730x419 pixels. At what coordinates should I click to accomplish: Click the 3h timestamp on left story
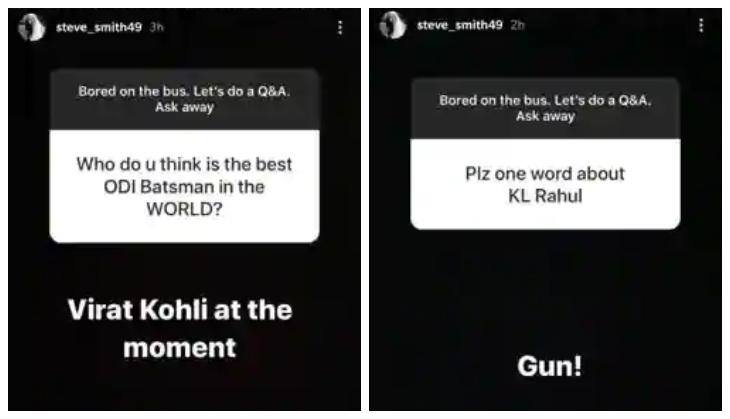click(x=157, y=27)
